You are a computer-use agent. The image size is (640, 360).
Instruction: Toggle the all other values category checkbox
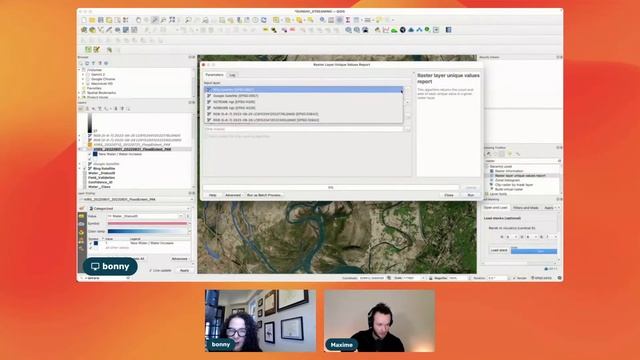91,248
